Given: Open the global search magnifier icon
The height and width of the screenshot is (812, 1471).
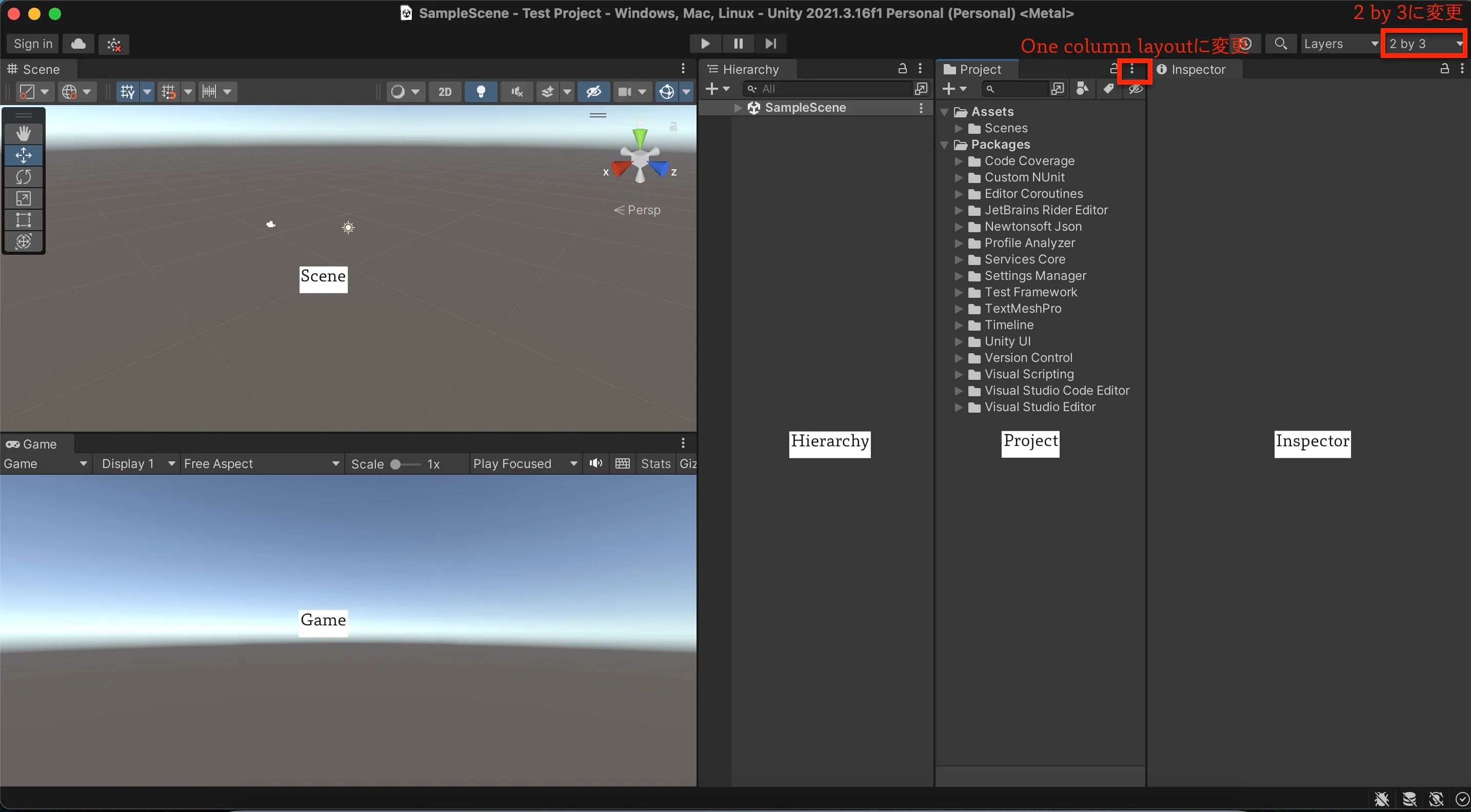Looking at the screenshot, I should click(1280, 44).
